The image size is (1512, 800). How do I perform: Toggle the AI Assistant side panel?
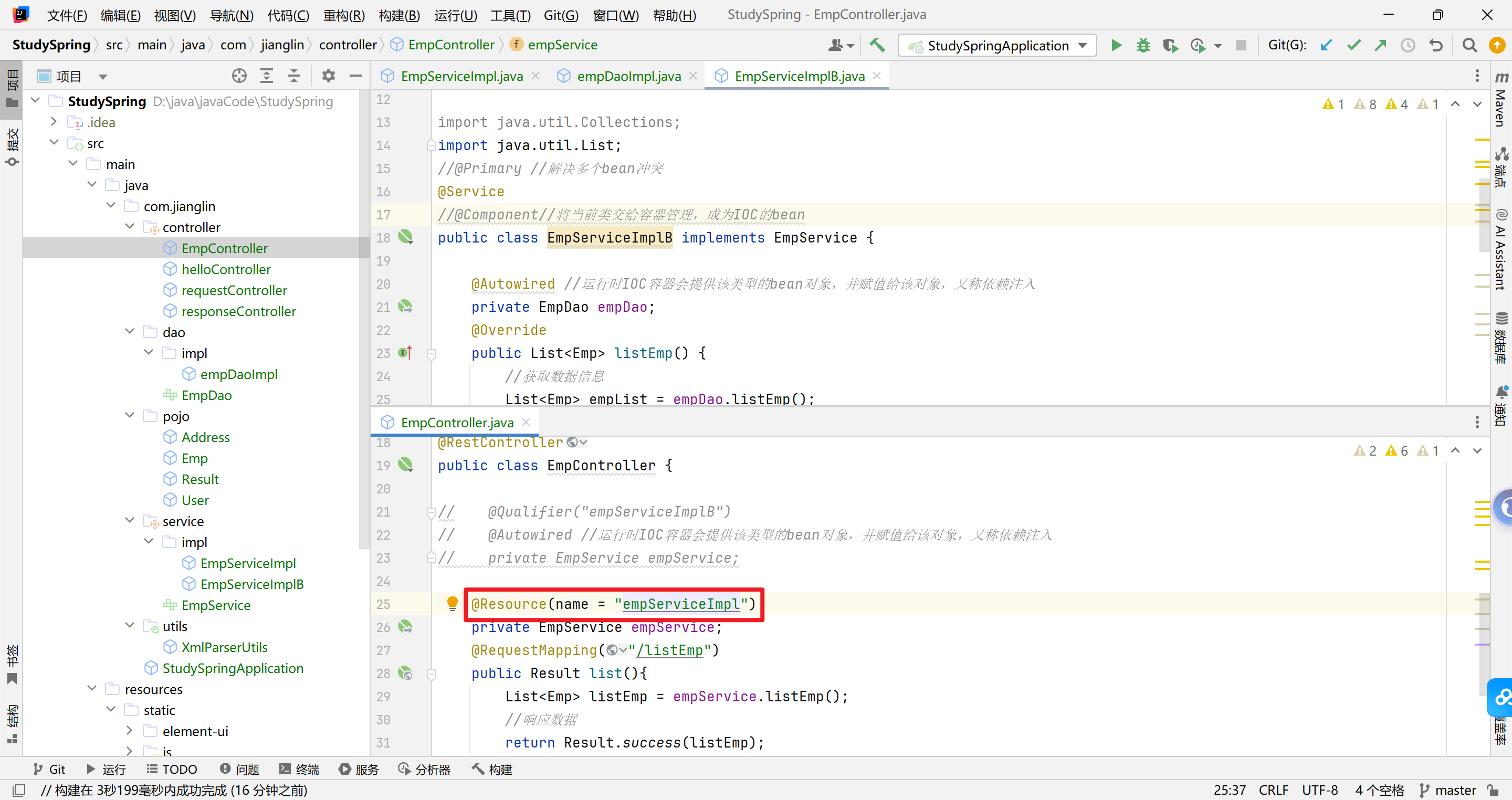[x=1501, y=249]
